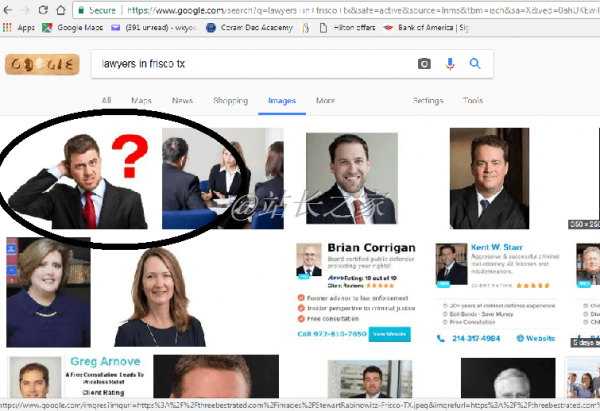Click the browser home icon

point(58,10)
